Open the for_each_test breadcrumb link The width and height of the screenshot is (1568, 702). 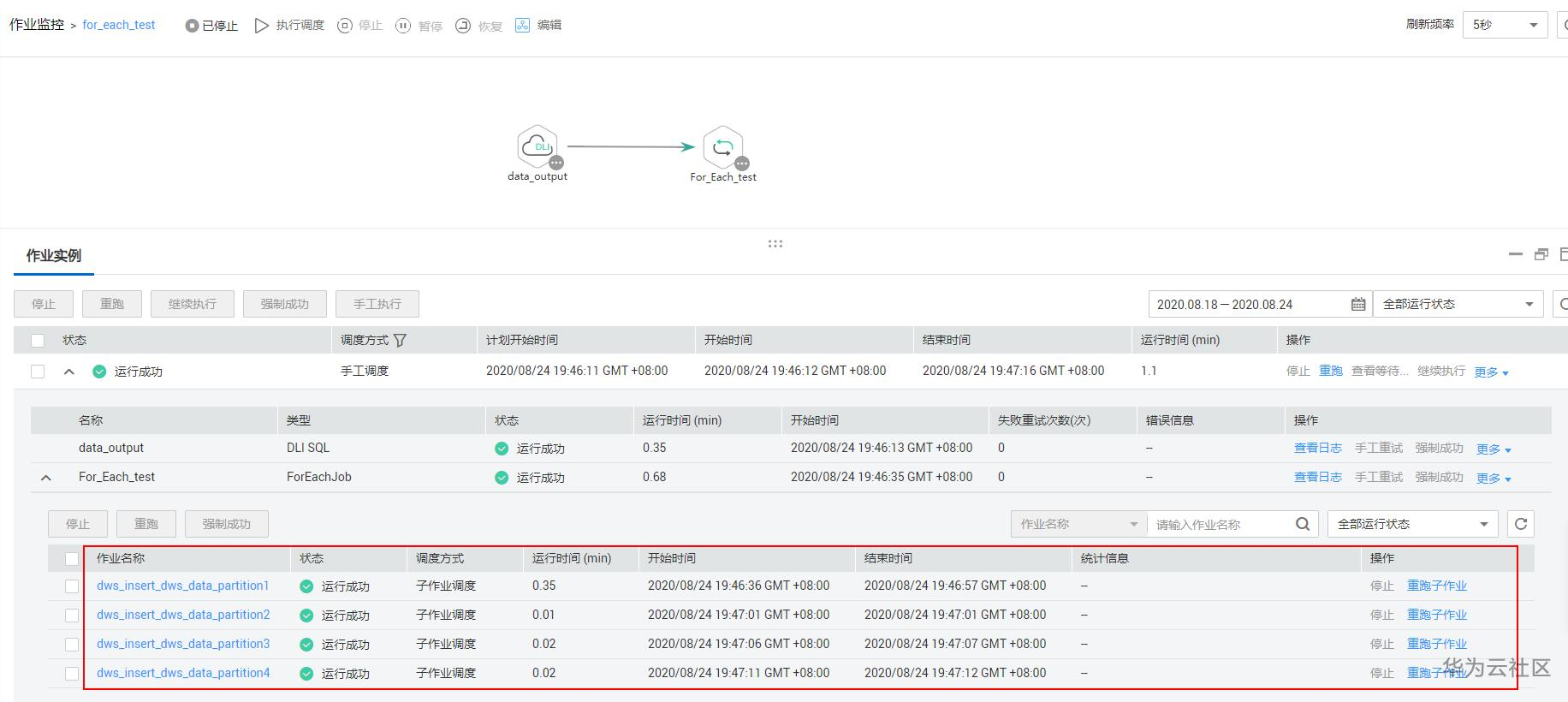point(119,25)
